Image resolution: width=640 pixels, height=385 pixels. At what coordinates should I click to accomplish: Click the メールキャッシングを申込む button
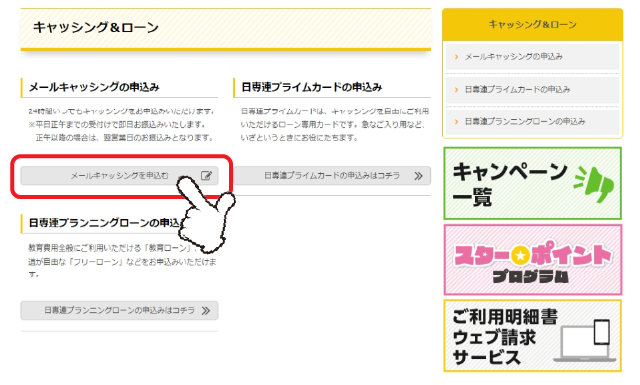tap(119, 176)
